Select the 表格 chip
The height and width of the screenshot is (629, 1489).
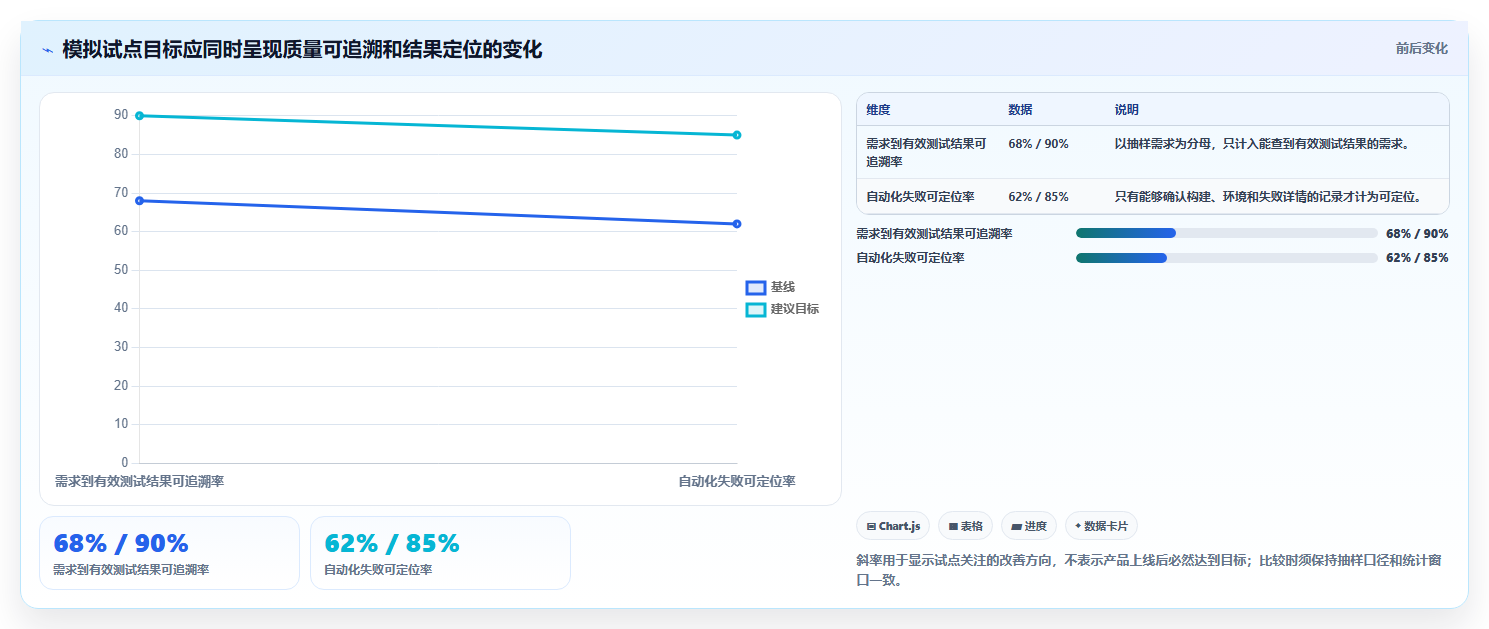pos(965,526)
